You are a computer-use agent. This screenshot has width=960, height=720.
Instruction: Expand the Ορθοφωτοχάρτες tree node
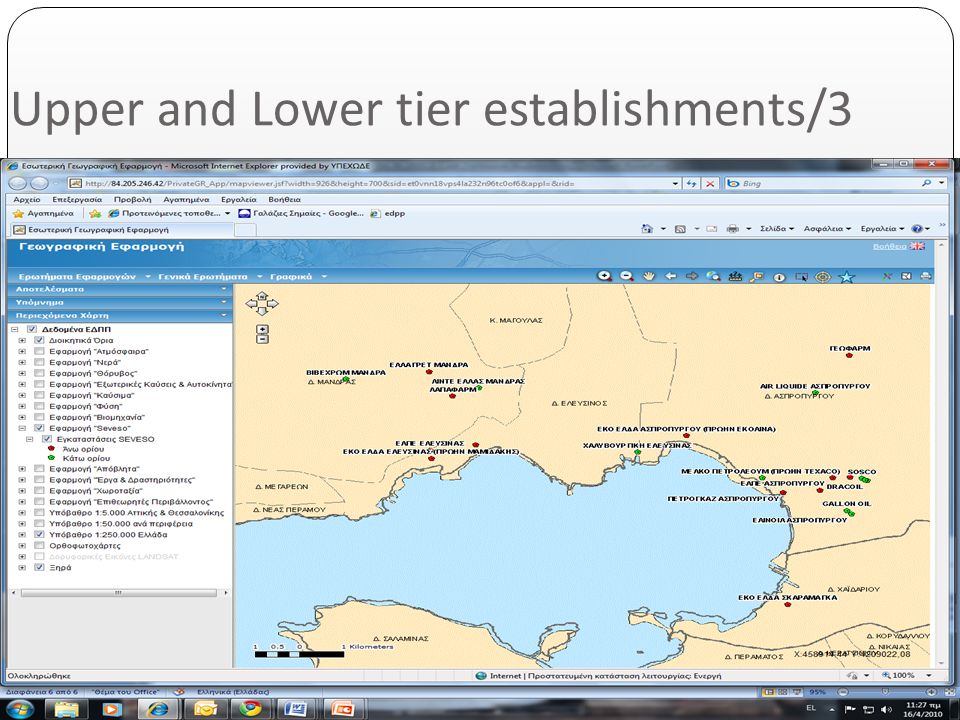coord(22,546)
